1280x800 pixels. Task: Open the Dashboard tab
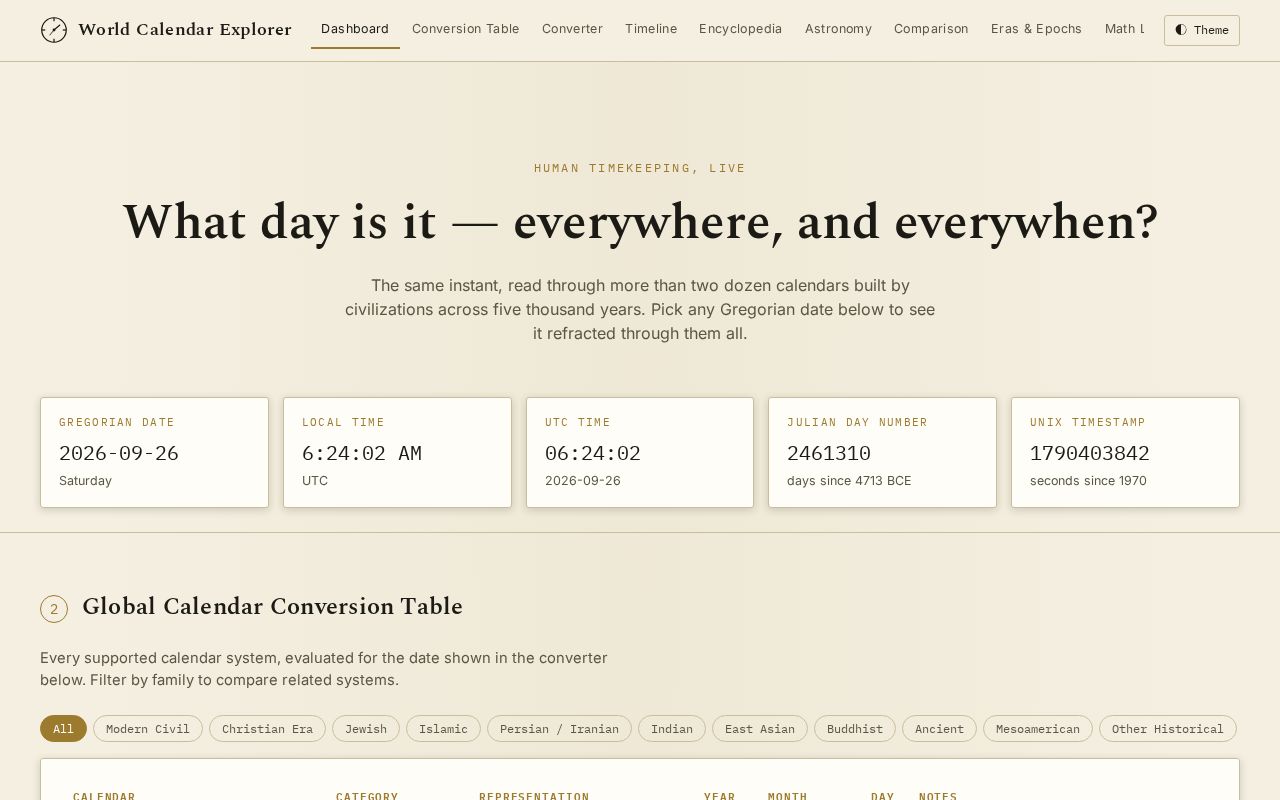(x=355, y=29)
